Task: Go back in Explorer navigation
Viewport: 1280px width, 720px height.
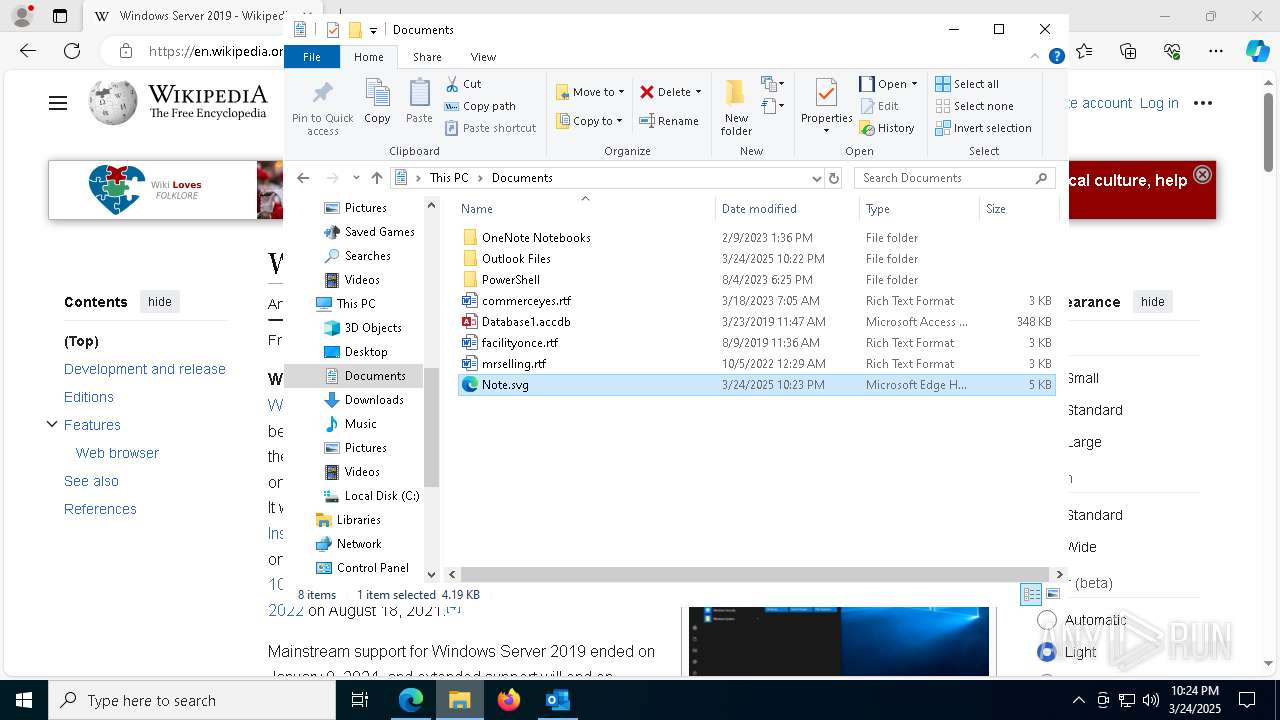Action: pos(303,178)
